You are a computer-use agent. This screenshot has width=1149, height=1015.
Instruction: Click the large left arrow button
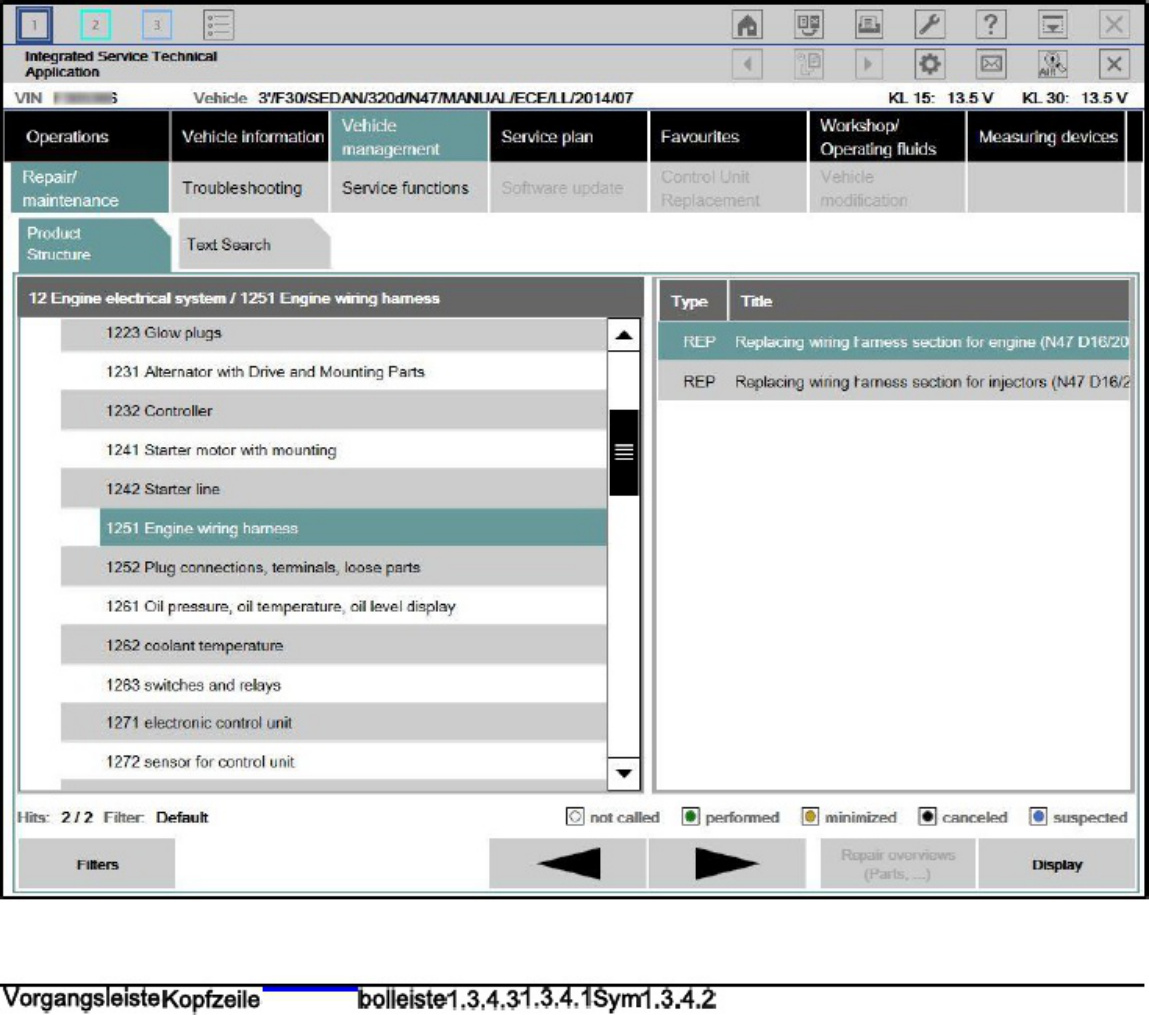pyautogui.click(x=568, y=864)
